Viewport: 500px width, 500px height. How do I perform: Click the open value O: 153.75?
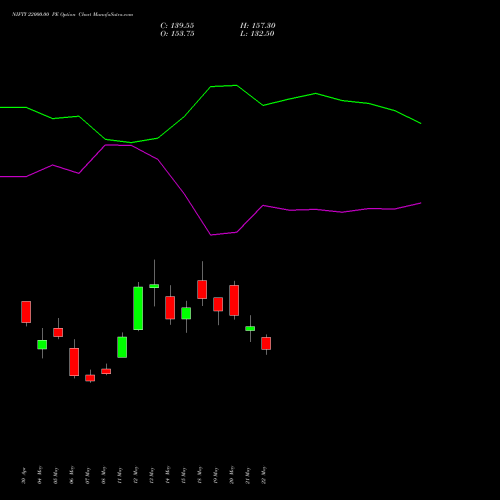tap(177, 34)
